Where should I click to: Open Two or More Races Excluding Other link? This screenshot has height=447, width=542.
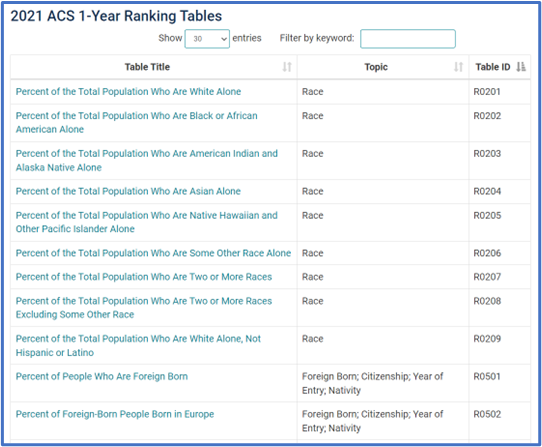click(x=144, y=308)
